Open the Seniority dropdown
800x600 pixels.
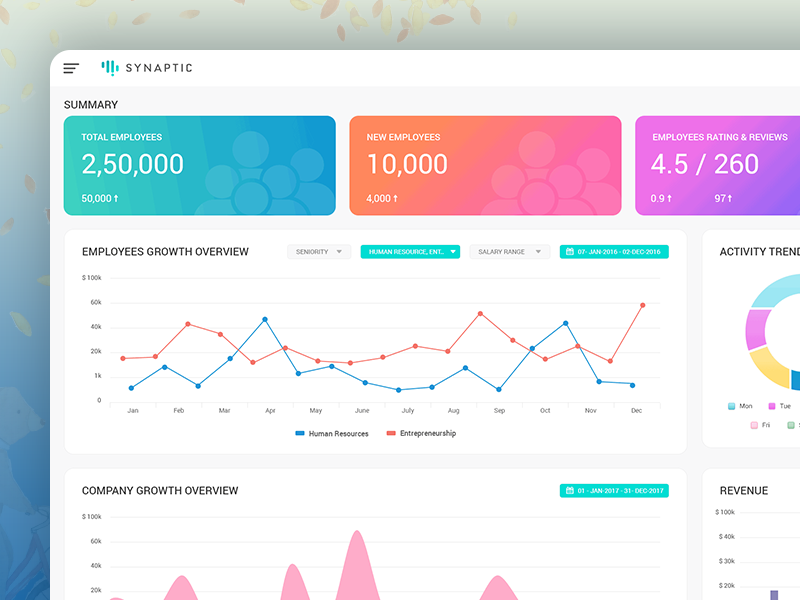tap(318, 251)
